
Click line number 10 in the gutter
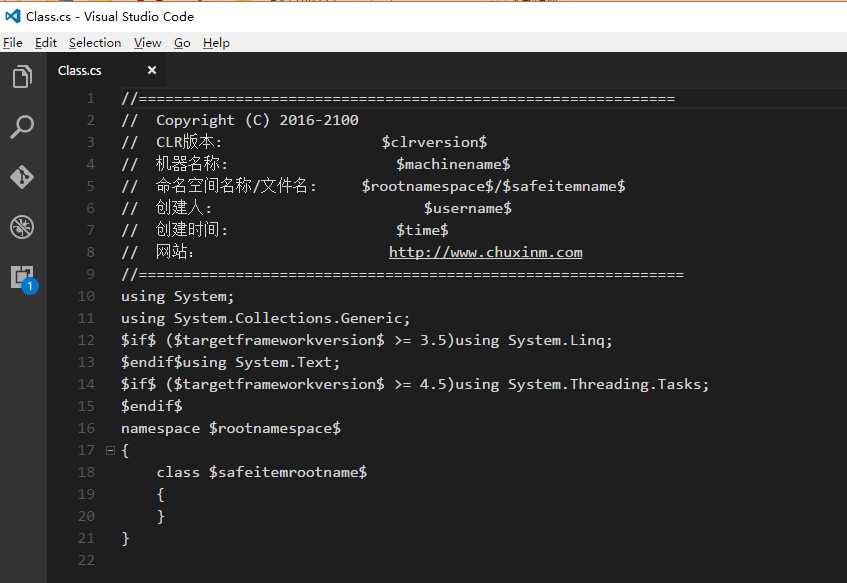click(86, 296)
